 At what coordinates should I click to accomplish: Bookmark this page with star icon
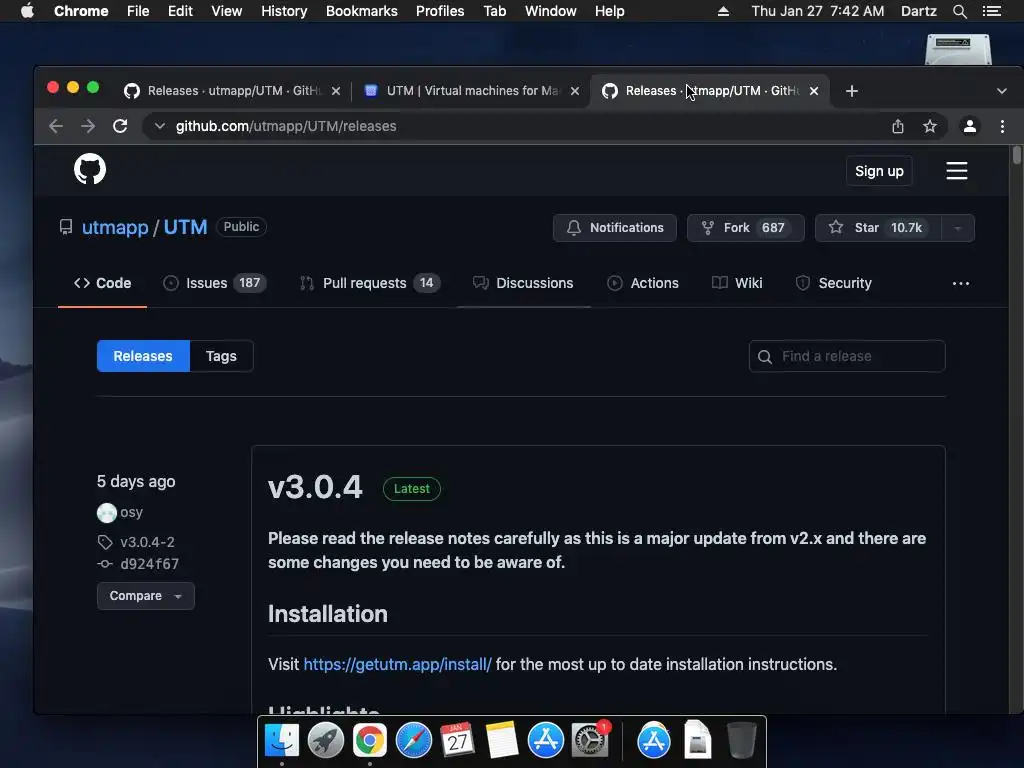tap(930, 126)
